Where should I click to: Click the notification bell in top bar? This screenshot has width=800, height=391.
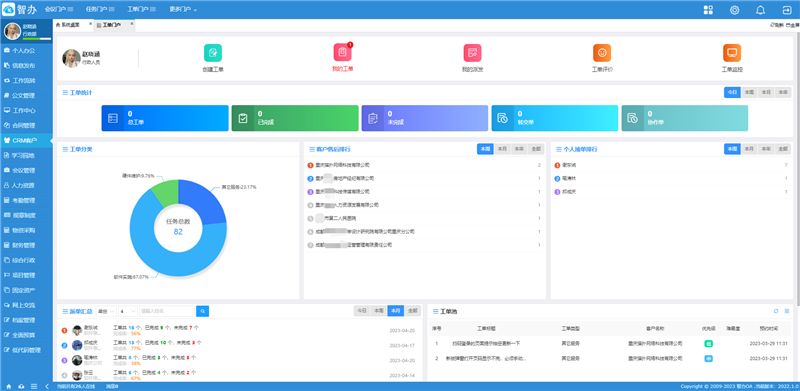click(x=761, y=10)
